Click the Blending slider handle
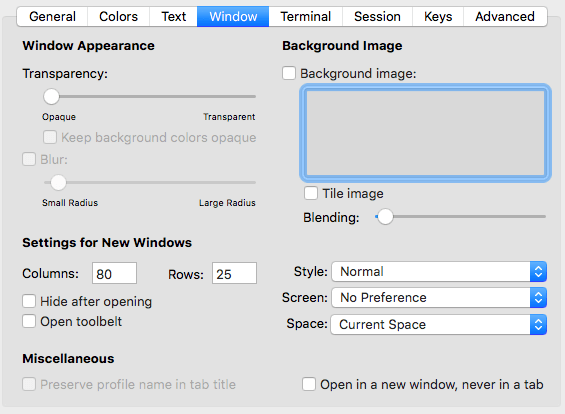The width and height of the screenshot is (565, 414). coord(385,217)
